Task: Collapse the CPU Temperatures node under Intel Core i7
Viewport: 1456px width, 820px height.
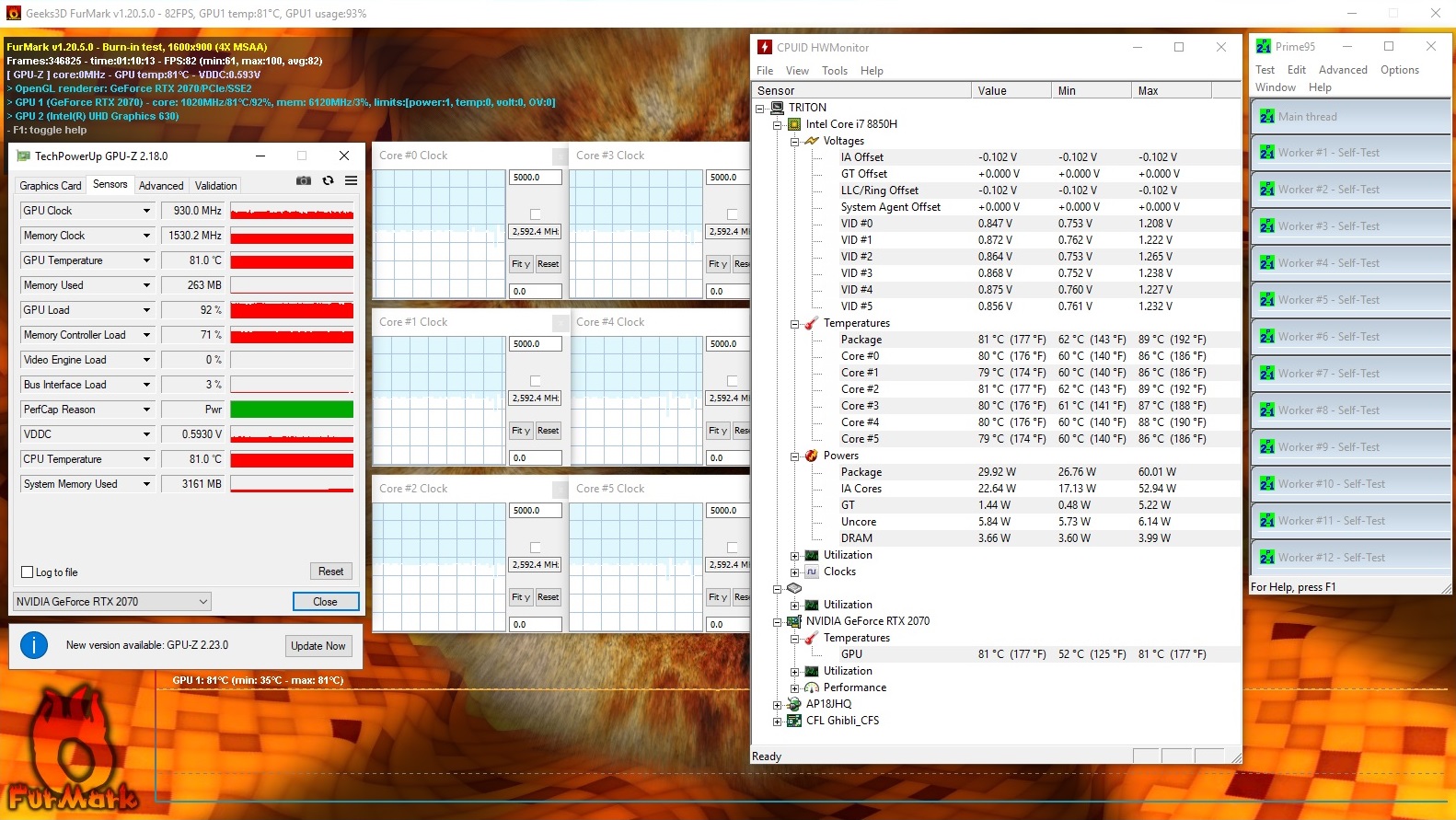Action: pos(794,324)
